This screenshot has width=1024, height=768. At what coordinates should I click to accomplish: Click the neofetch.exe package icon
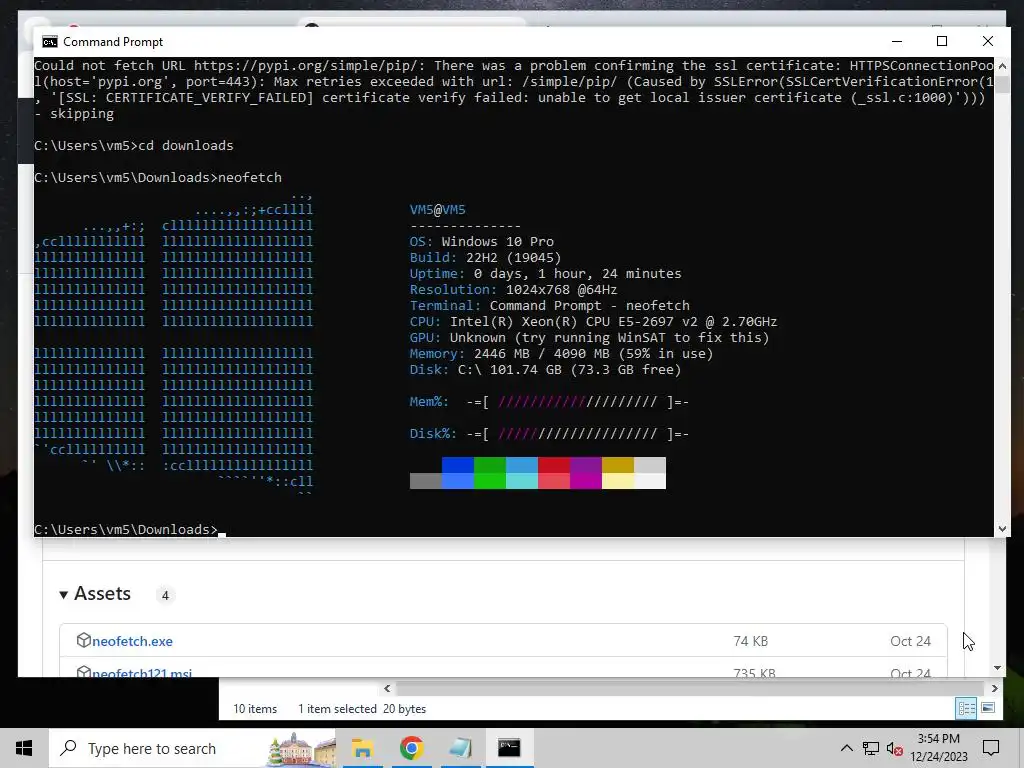coord(83,640)
